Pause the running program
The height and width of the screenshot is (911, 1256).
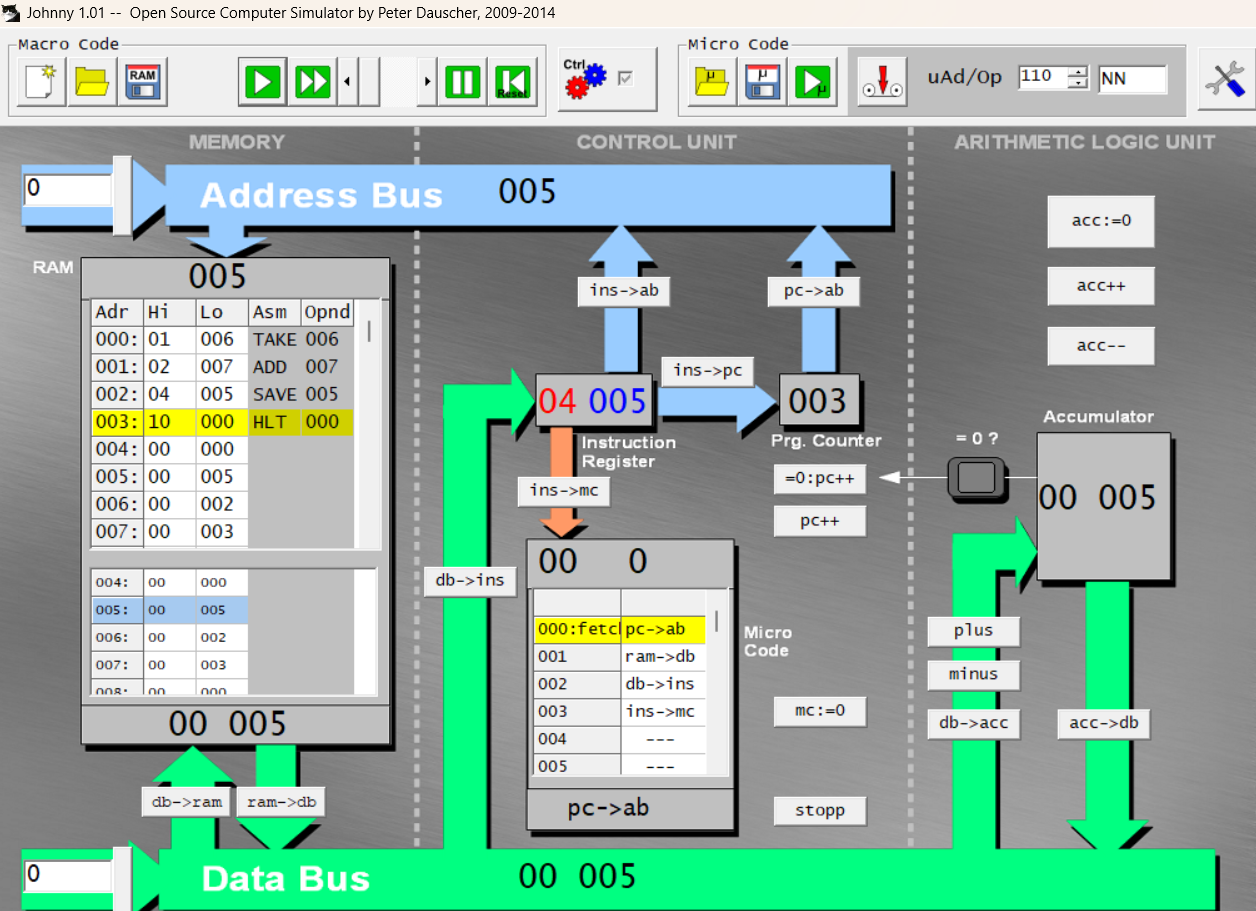pyautogui.click(x=463, y=81)
